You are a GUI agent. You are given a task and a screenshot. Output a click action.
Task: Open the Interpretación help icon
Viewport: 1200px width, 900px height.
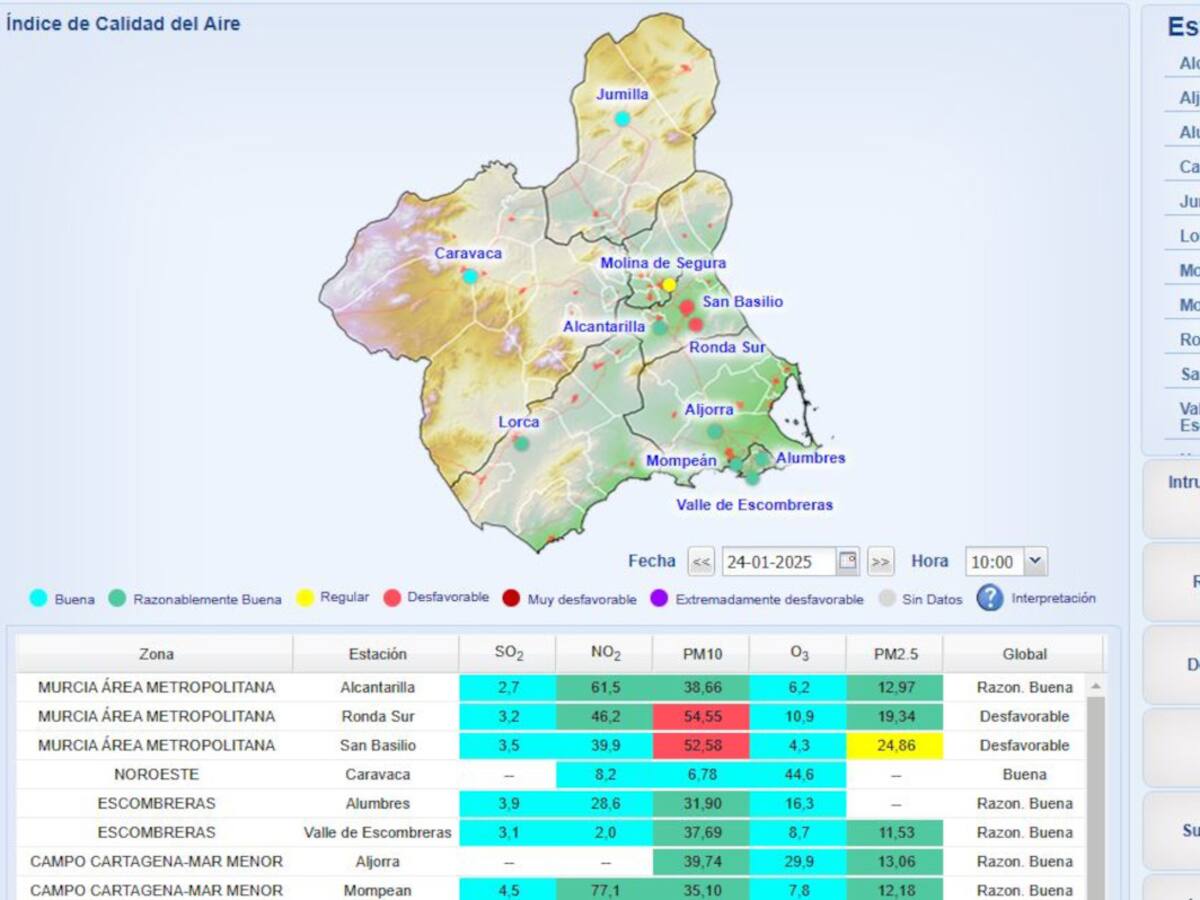[990, 598]
